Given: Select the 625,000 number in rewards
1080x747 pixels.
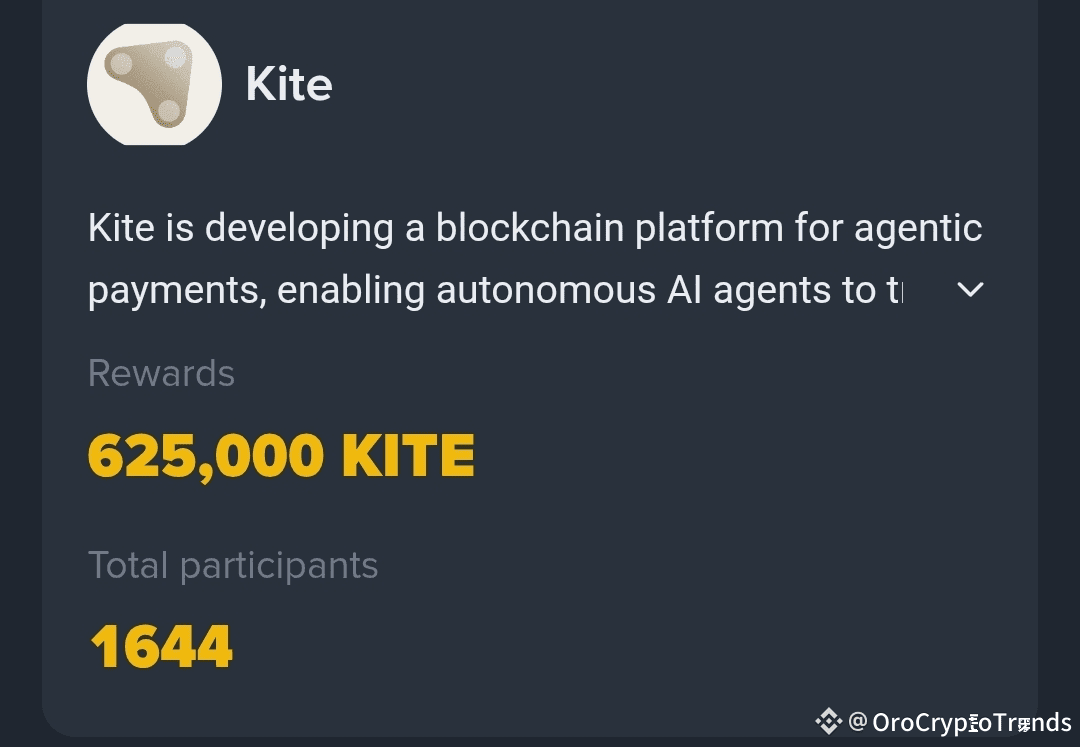Looking at the screenshot, I should pyautogui.click(x=206, y=457).
